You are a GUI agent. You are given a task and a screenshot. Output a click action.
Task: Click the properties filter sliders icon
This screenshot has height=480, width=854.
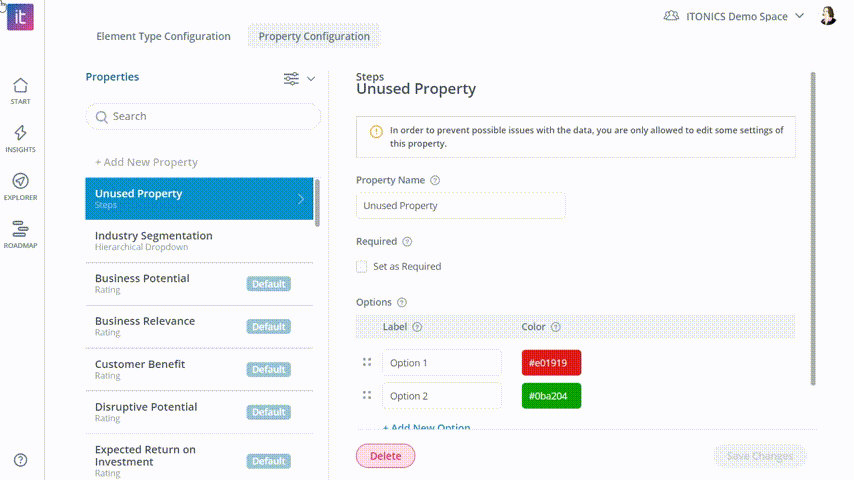click(x=291, y=78)
